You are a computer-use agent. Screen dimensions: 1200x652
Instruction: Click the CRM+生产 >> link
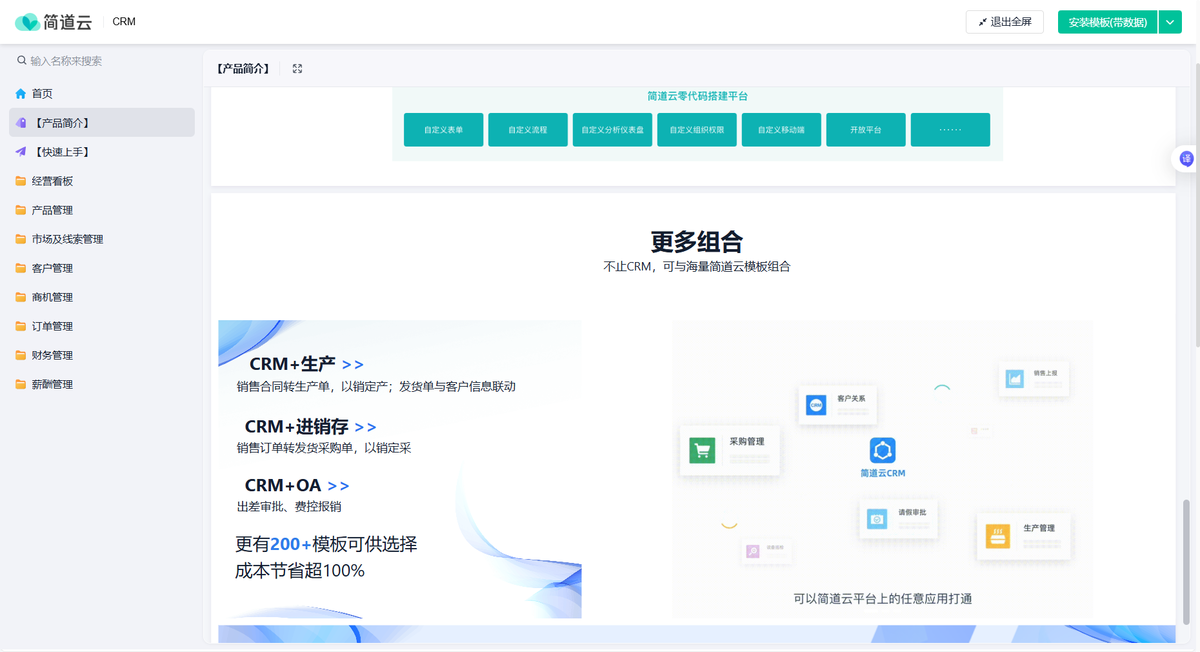pyautogui.click(x=306, y=364)
